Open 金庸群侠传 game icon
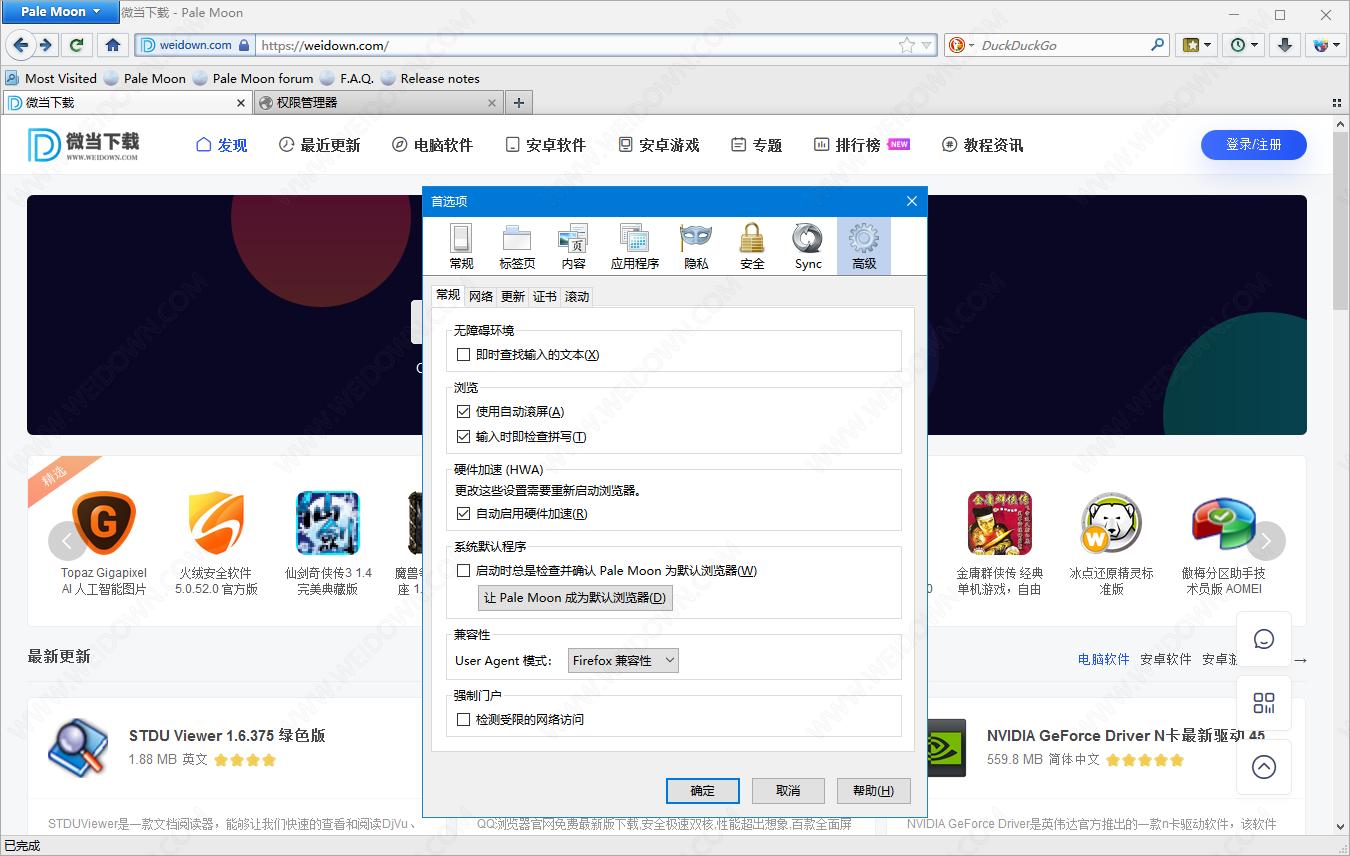The height and width of the screenshot is (856, 1350). [x=999, y=523]
